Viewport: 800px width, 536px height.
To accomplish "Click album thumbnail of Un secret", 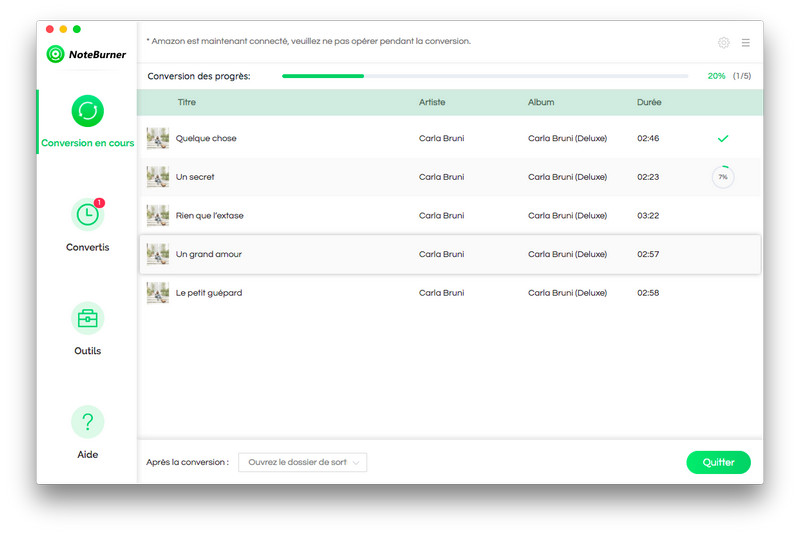I will point(158,177).
